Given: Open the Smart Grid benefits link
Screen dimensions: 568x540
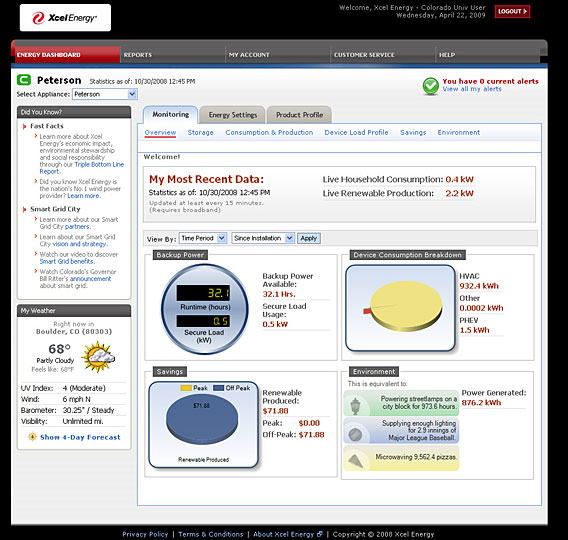Looking at the screenshot, I should 66,261.
